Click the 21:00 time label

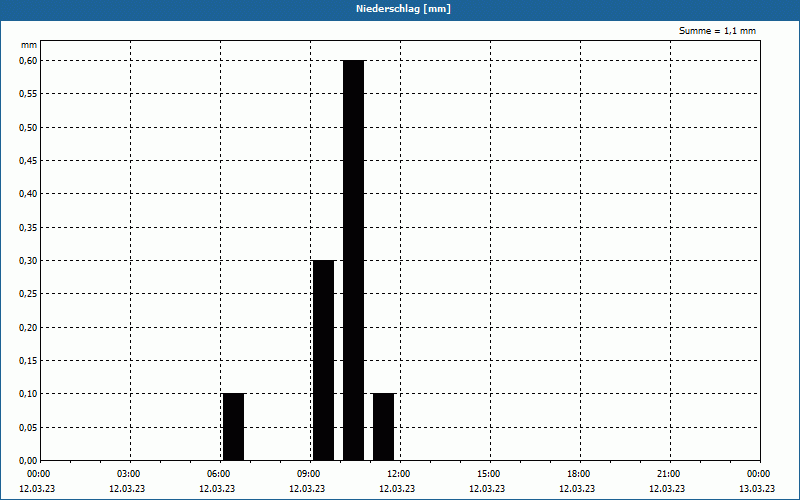[668, 474]
